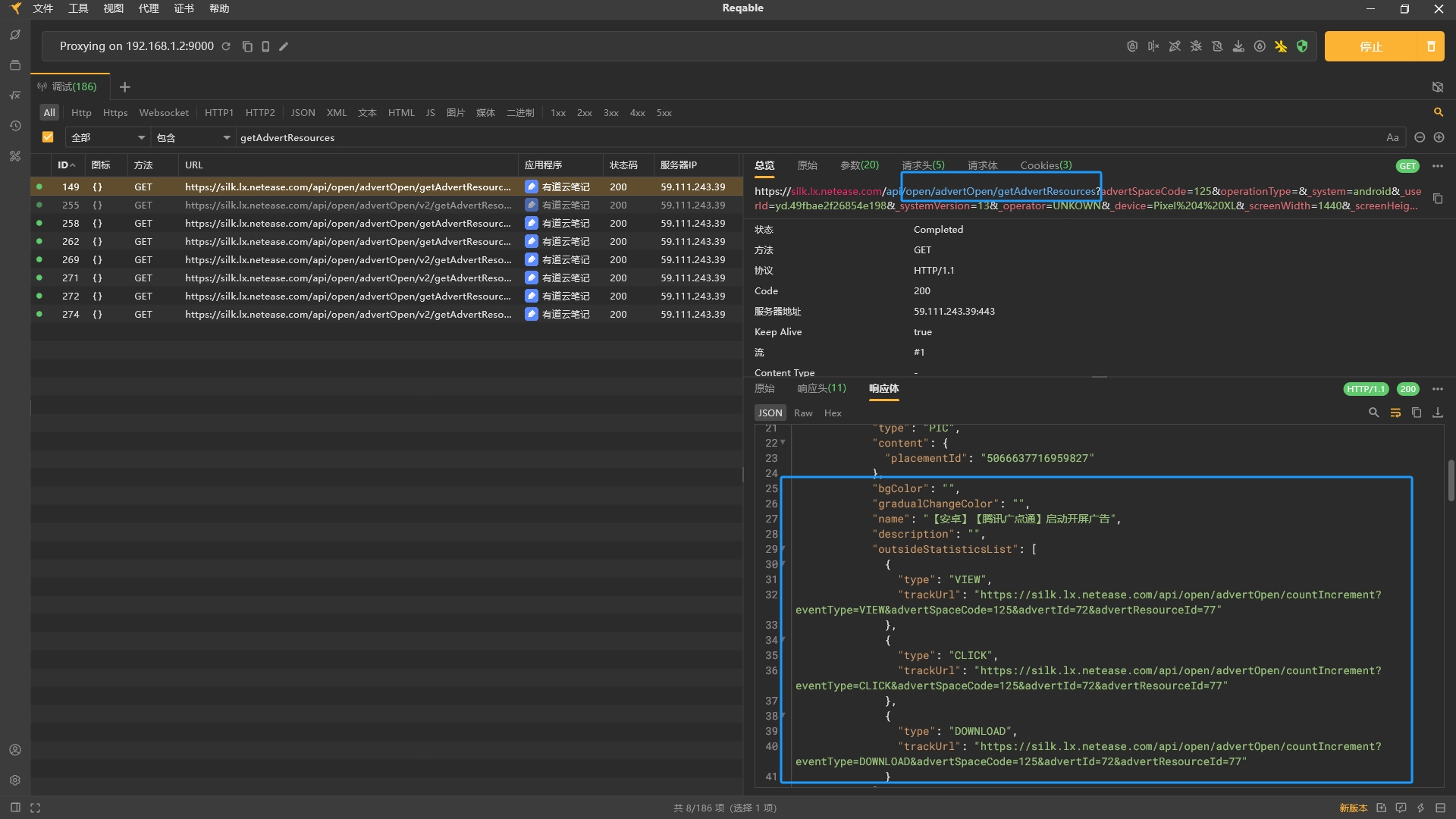Click the crossed-out bug breakpoint icon
Viewport: 1456px width, 819px height.
(1196, 46)
